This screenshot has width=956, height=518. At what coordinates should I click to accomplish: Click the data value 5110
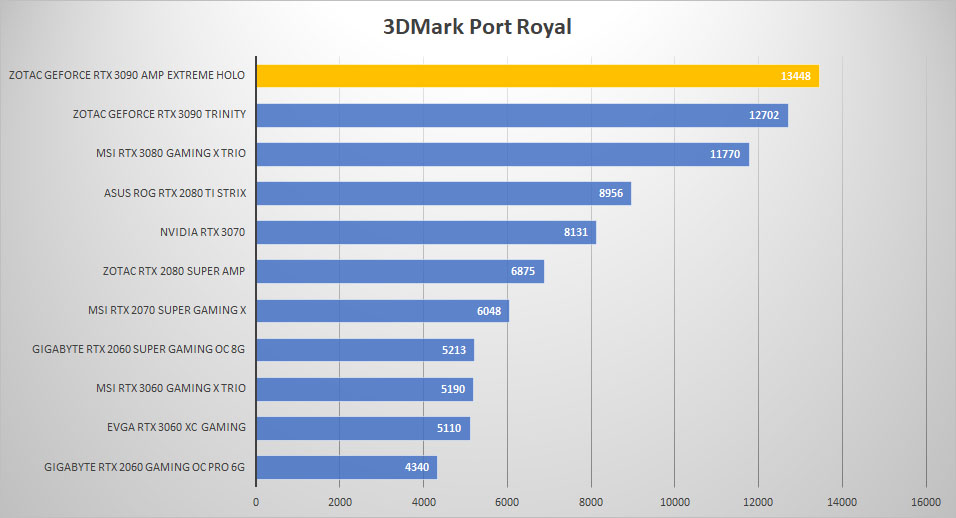coord(449,428)
